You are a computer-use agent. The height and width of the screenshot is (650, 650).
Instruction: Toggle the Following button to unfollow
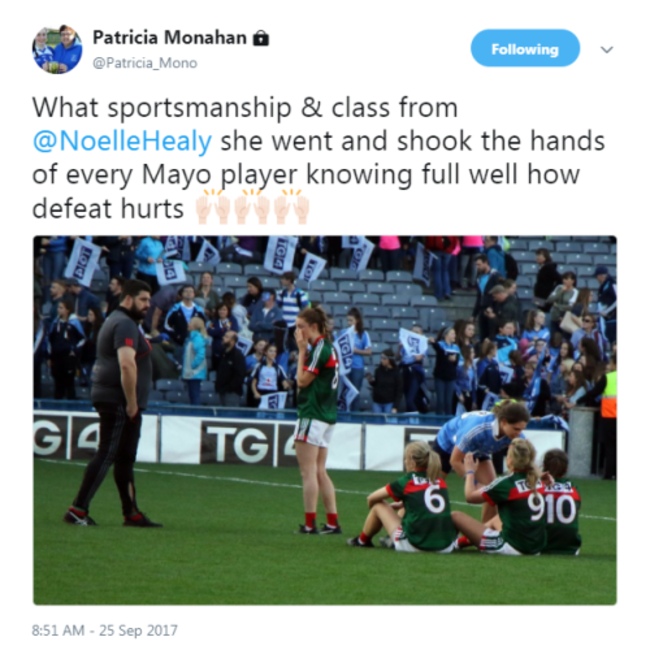(525, 49)
